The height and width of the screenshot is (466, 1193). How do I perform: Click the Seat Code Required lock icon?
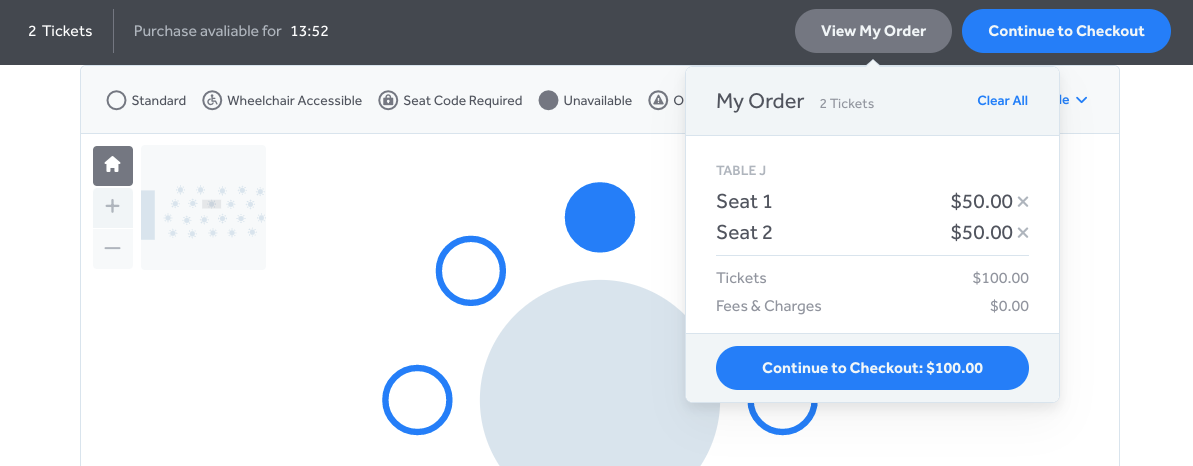388,101
